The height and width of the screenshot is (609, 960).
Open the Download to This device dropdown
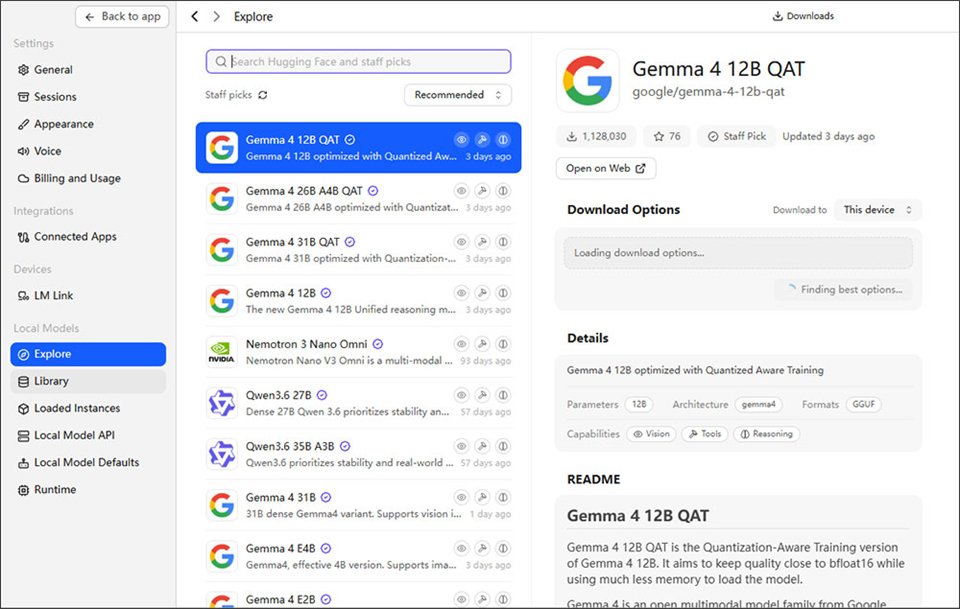(x=877, y=210)
